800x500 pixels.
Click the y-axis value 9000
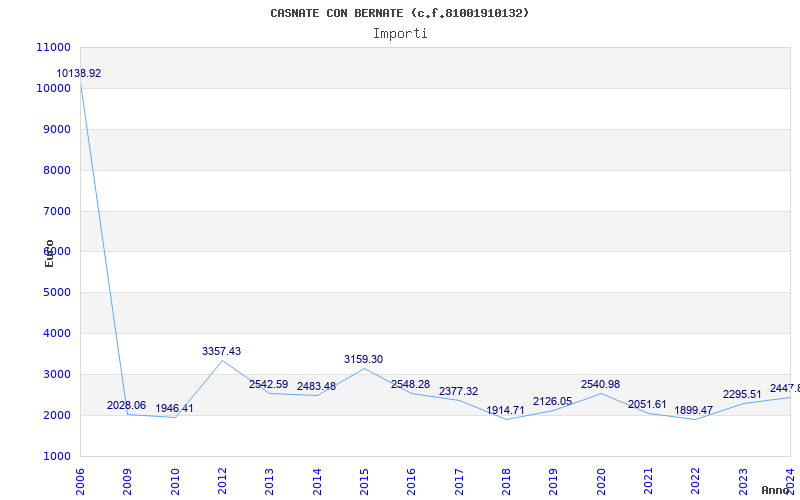(57, 129)
